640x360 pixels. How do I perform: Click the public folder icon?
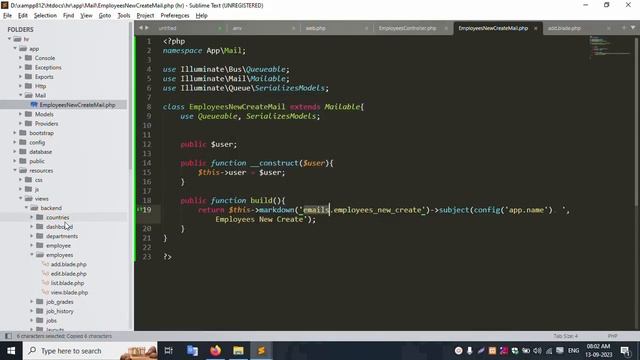click(23, 161)
